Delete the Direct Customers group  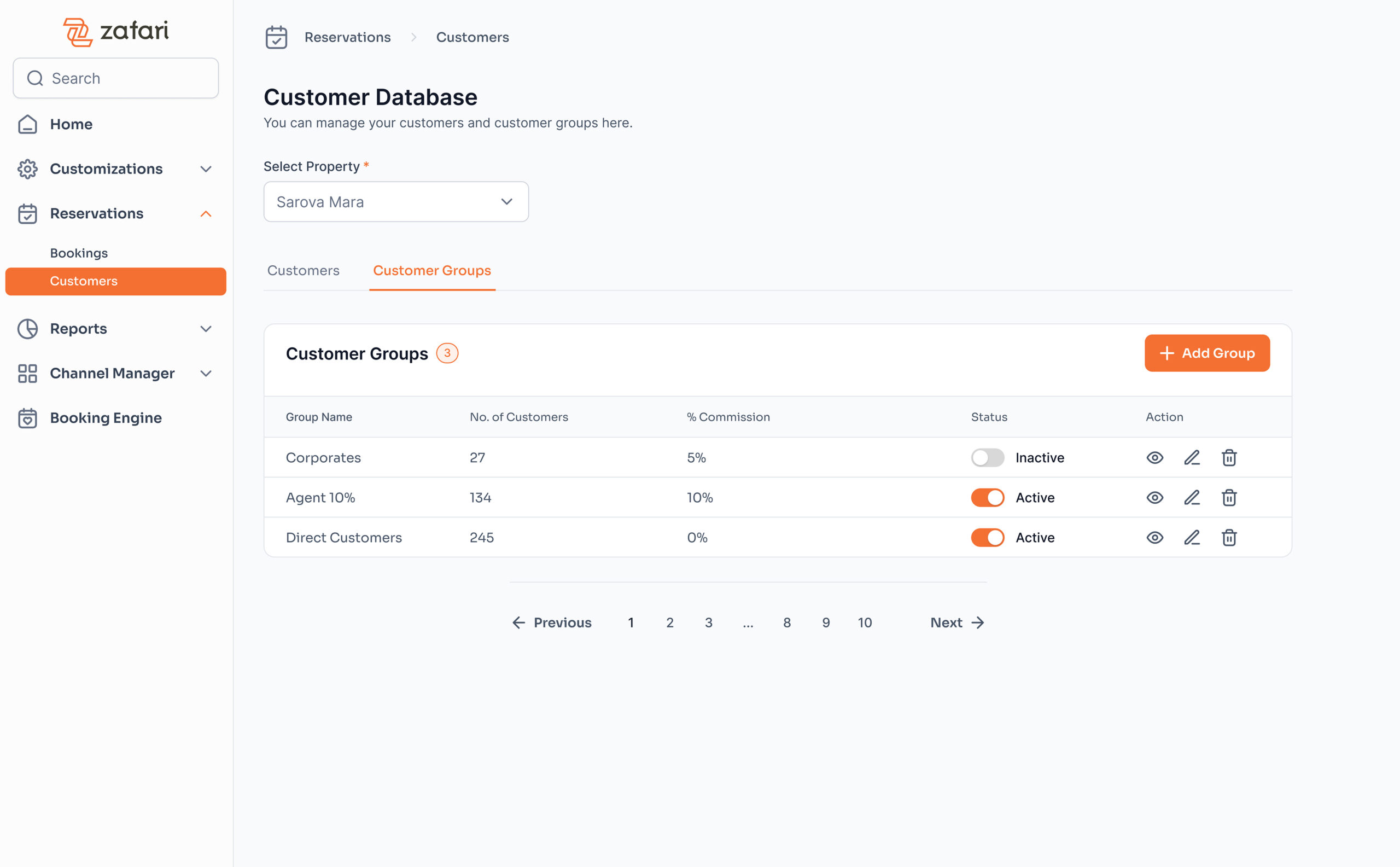[1229, 537]
